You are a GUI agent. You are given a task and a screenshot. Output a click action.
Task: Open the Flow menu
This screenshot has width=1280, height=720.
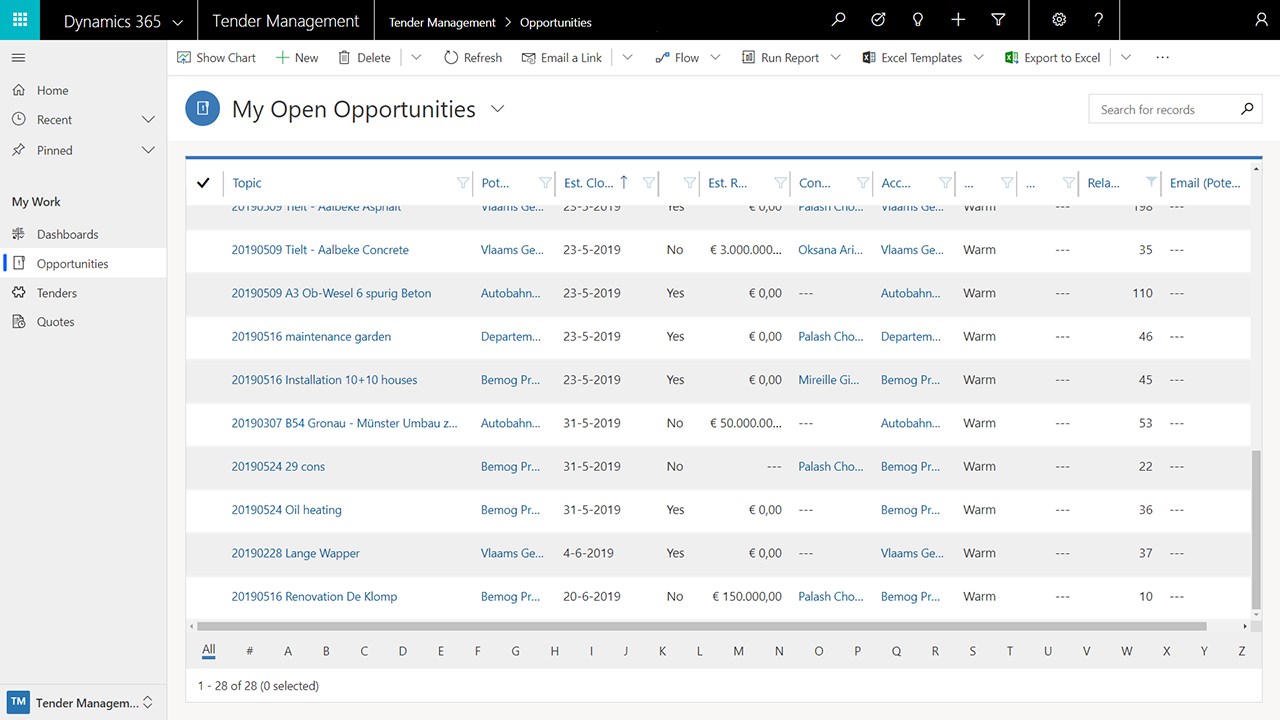[687, 58]
